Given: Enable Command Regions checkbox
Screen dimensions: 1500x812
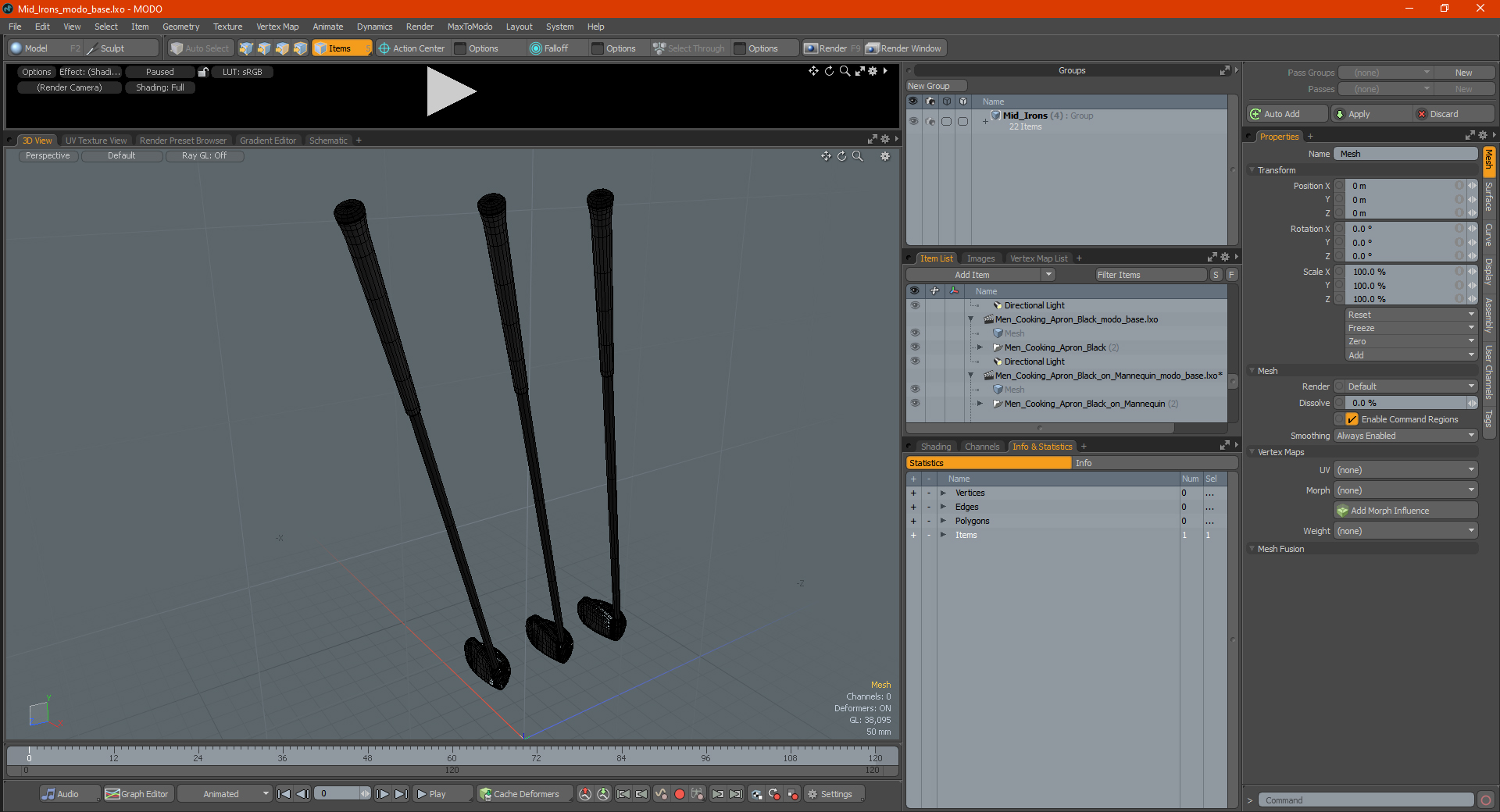Looking at the screenshot, I should (1352, 419).
